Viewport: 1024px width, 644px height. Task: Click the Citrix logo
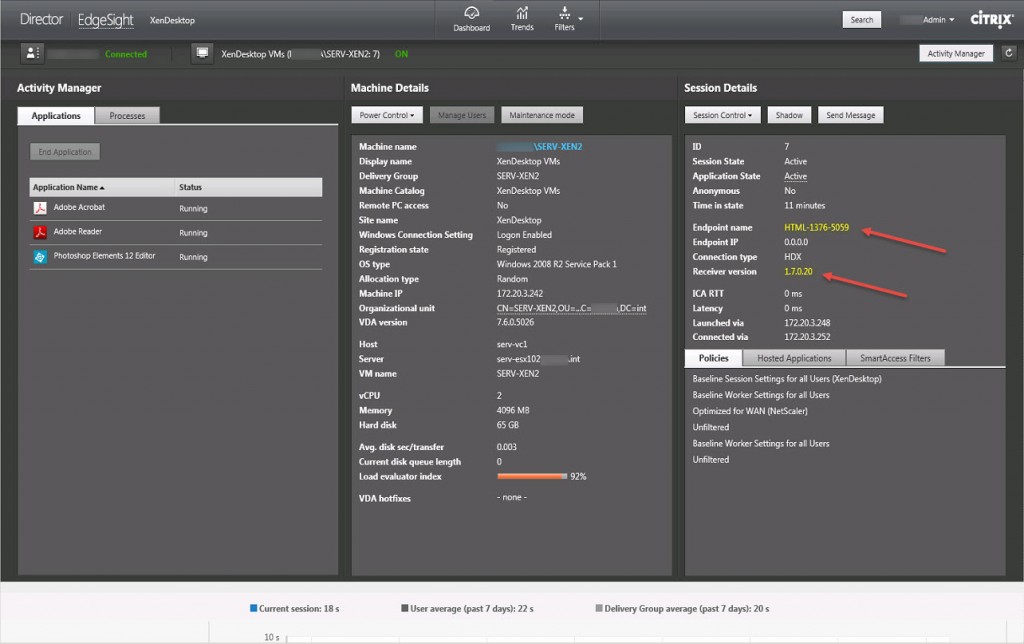tap(991, 18)
